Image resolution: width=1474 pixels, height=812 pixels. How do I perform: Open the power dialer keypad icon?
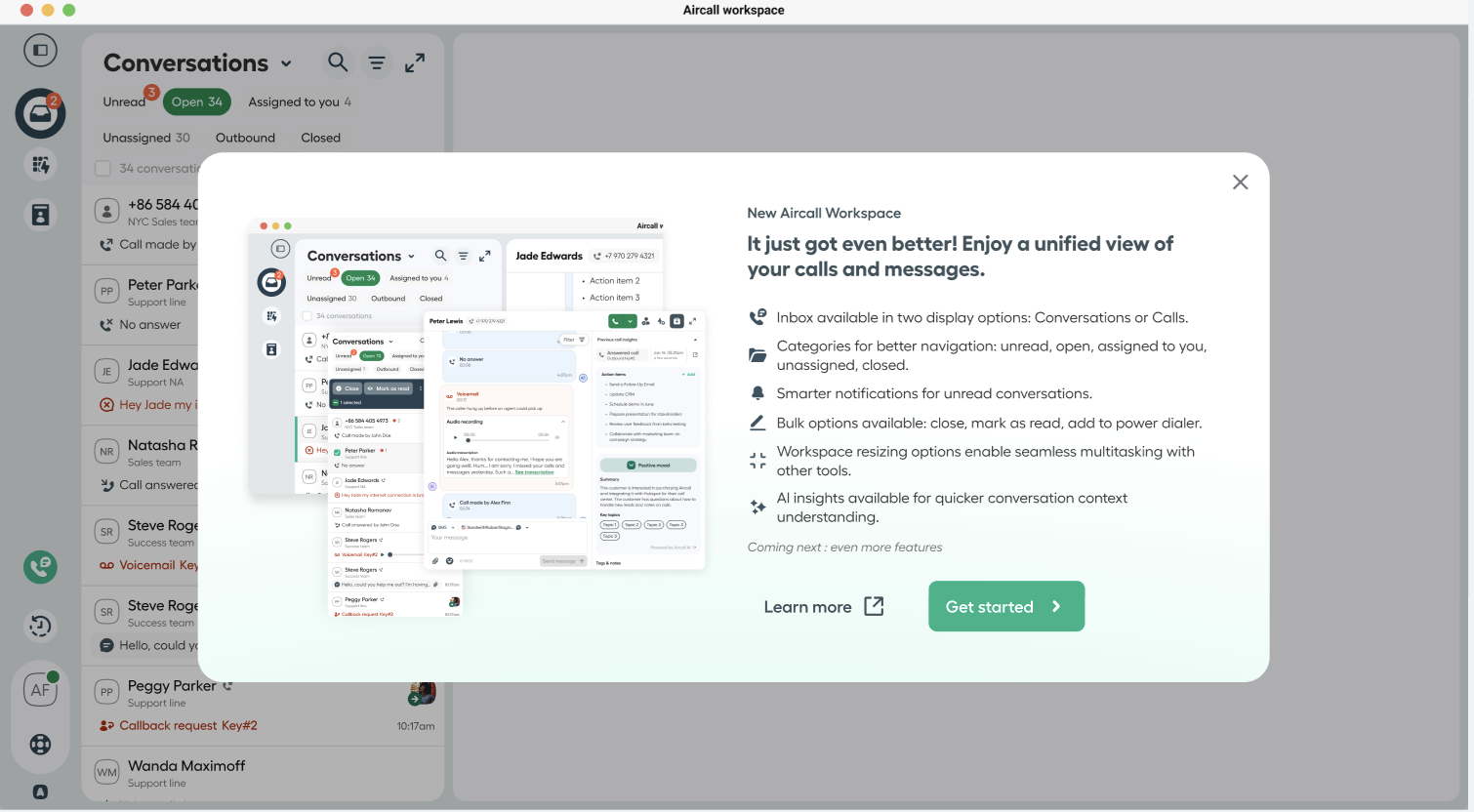click(x=40, y=165)
